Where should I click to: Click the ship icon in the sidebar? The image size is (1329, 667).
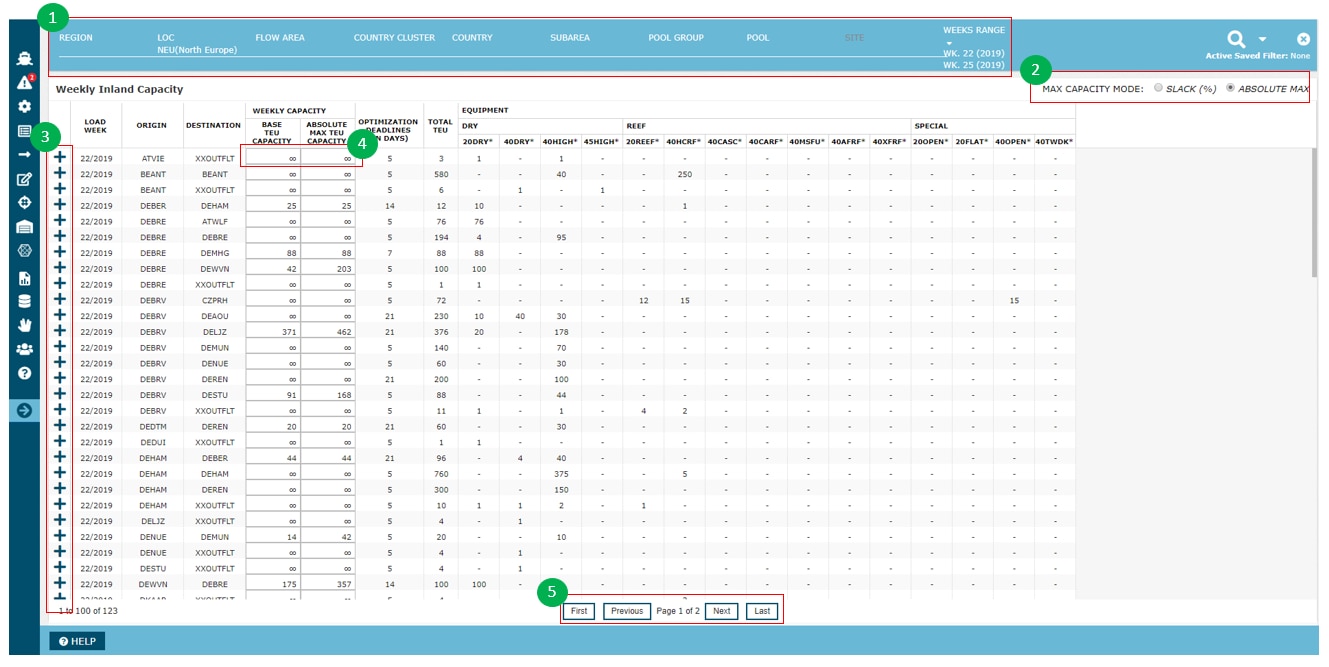tap(24, 58)
